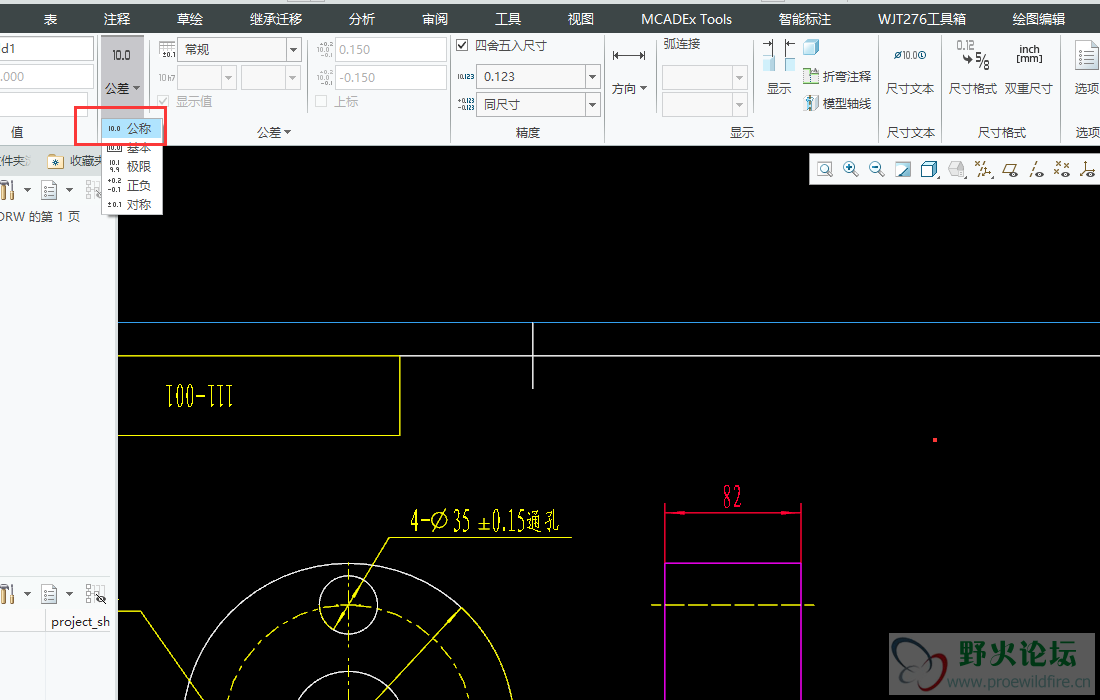The width and height of the screenshot is (1100, 700).
Task: Toggle datum point display eye icon
Action: (1061, 169)
